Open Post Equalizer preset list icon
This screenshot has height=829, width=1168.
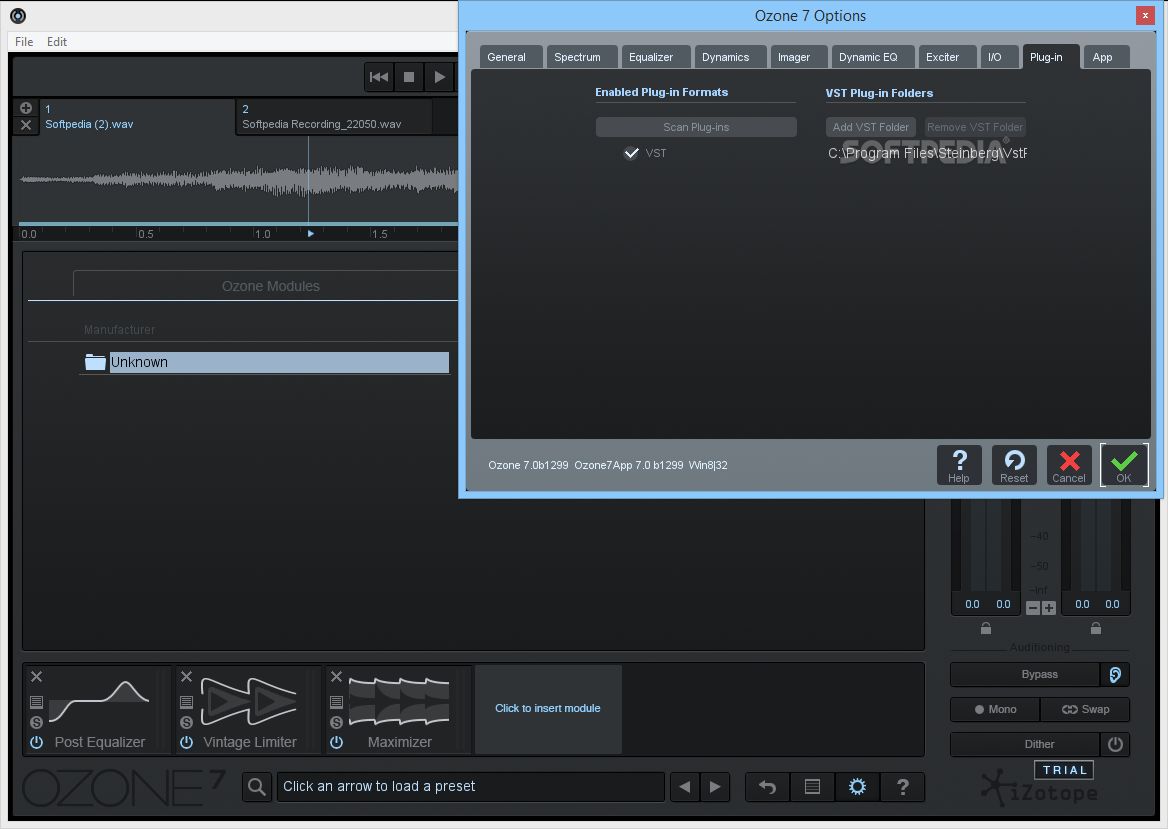(x=36, y=702)
